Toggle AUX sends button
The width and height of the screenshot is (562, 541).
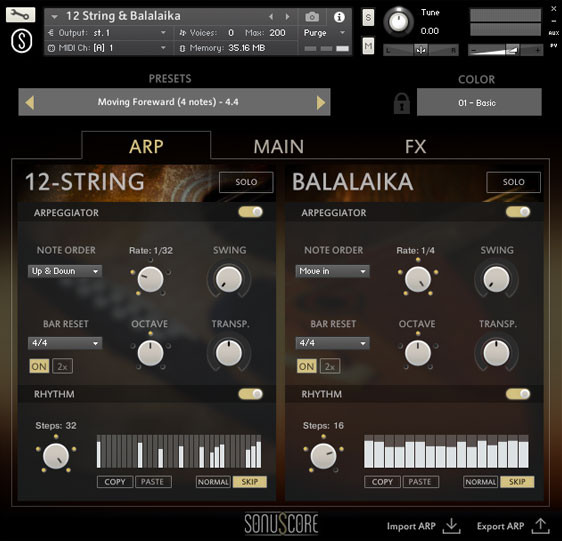[554, 33]
